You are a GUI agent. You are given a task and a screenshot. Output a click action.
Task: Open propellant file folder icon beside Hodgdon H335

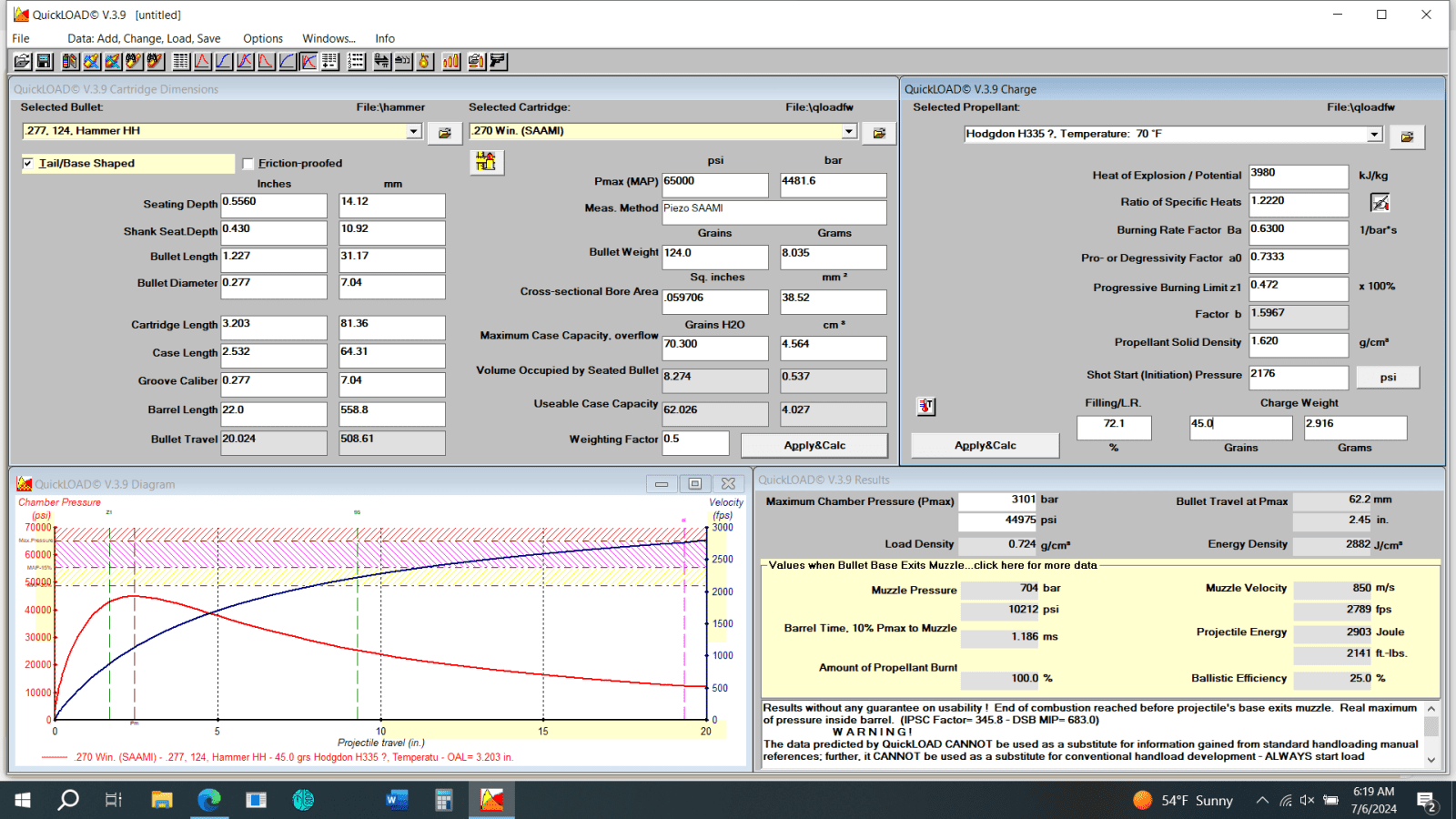[1407, 136]
